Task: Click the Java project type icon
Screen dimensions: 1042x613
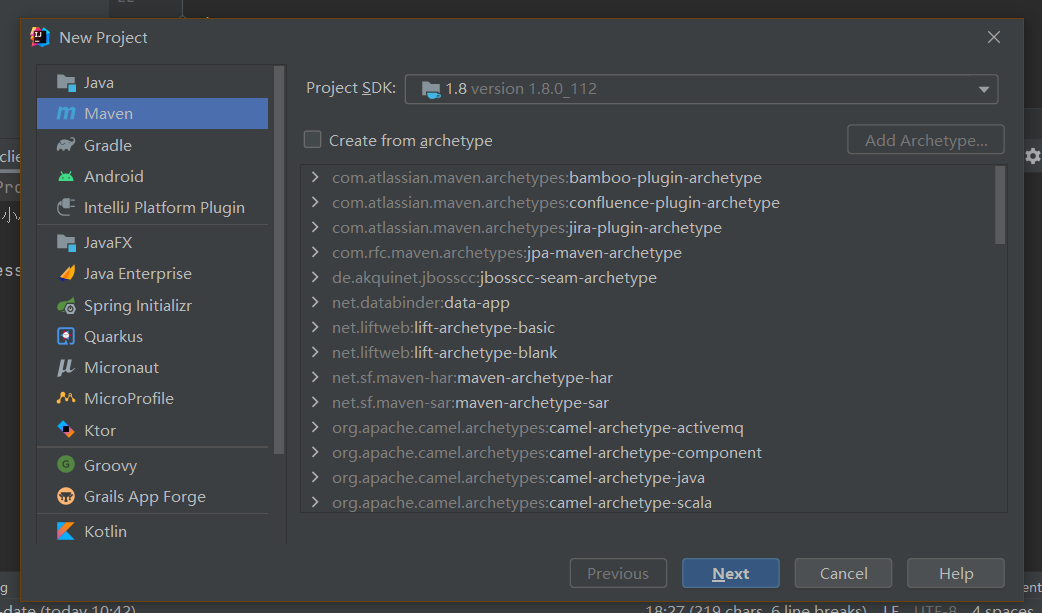Action: pyautogui.click(x=66, y=82)
